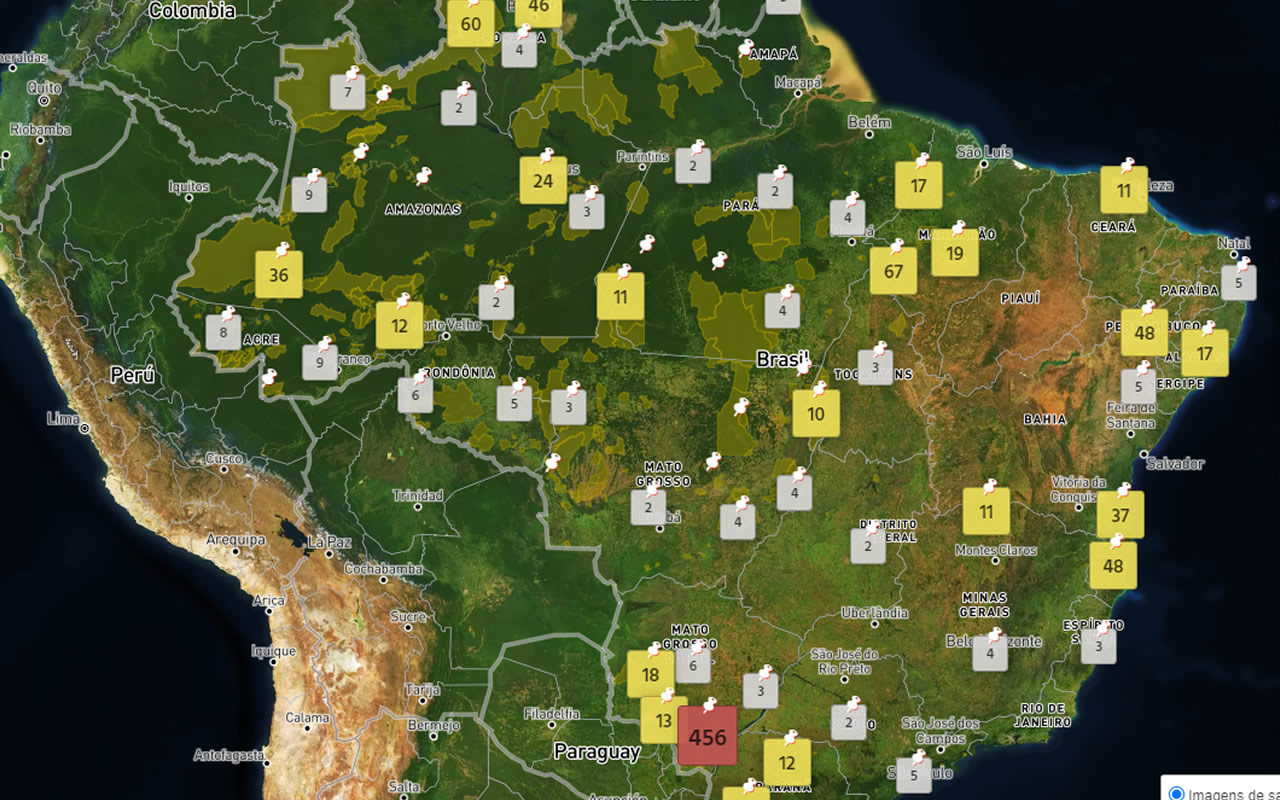Image resolution: width=1280 pixels, height=800 pixels.
Task: Click the "Perú" country label
Action: [133, 375]
